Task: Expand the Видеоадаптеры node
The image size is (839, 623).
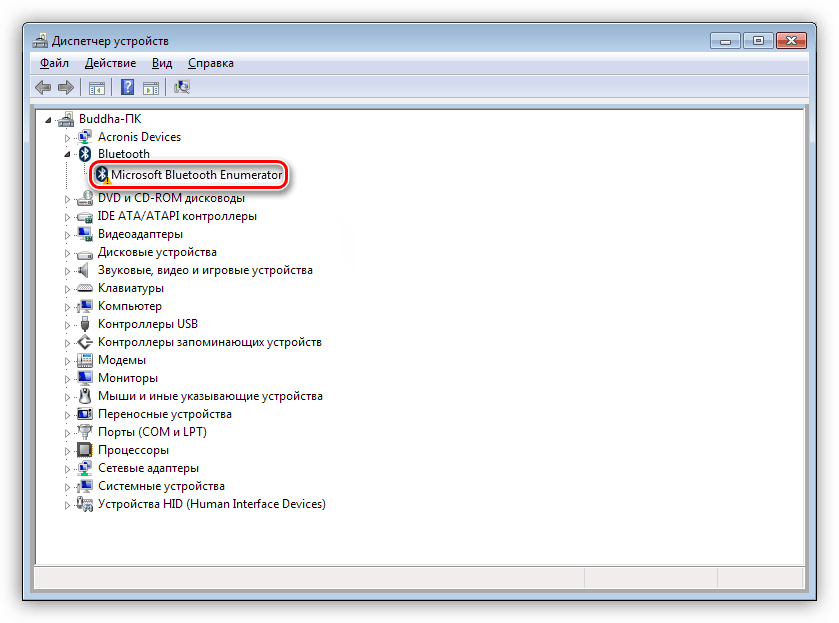Action: click(68, 235)
